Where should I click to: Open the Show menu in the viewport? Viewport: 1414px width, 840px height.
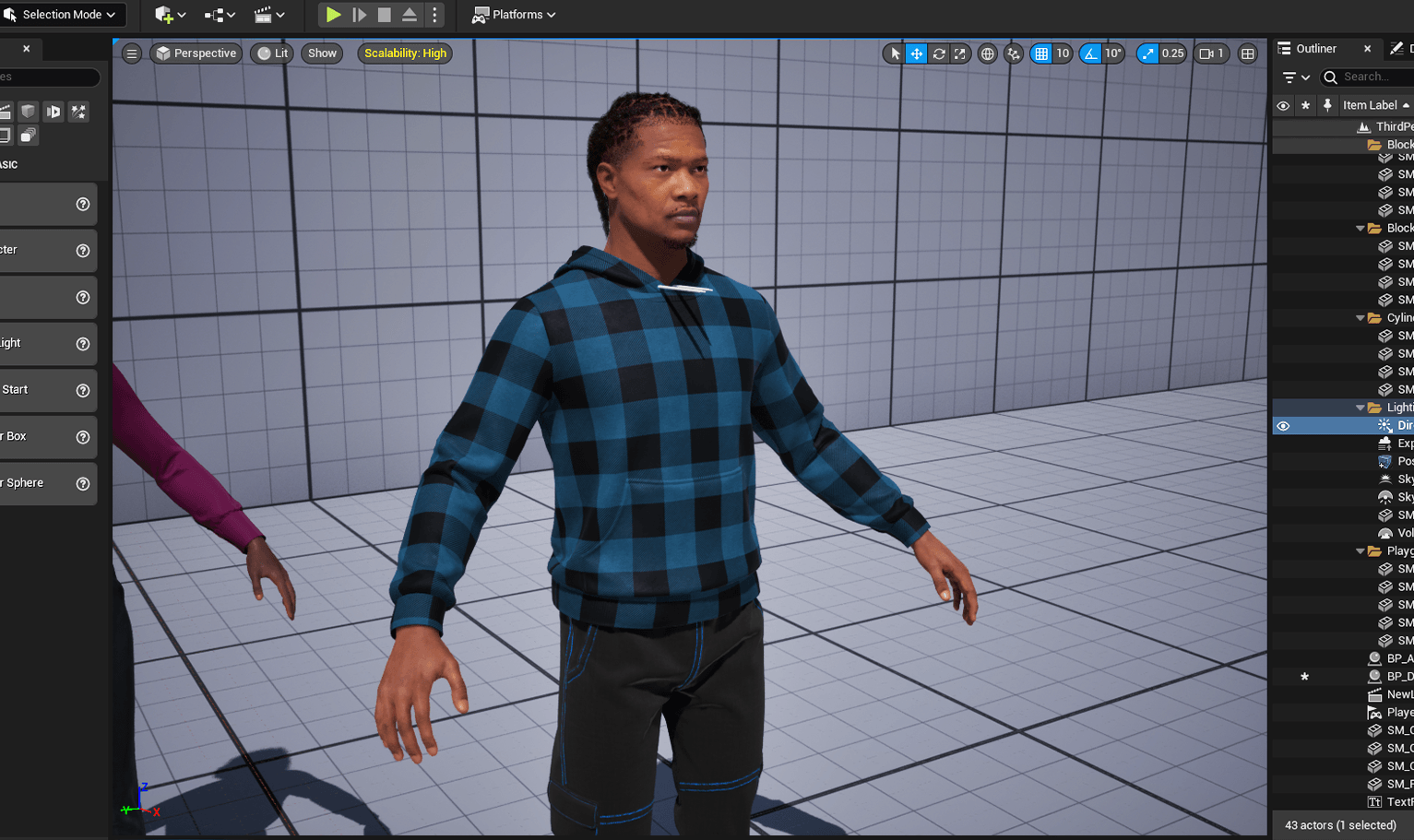point(321,53)
